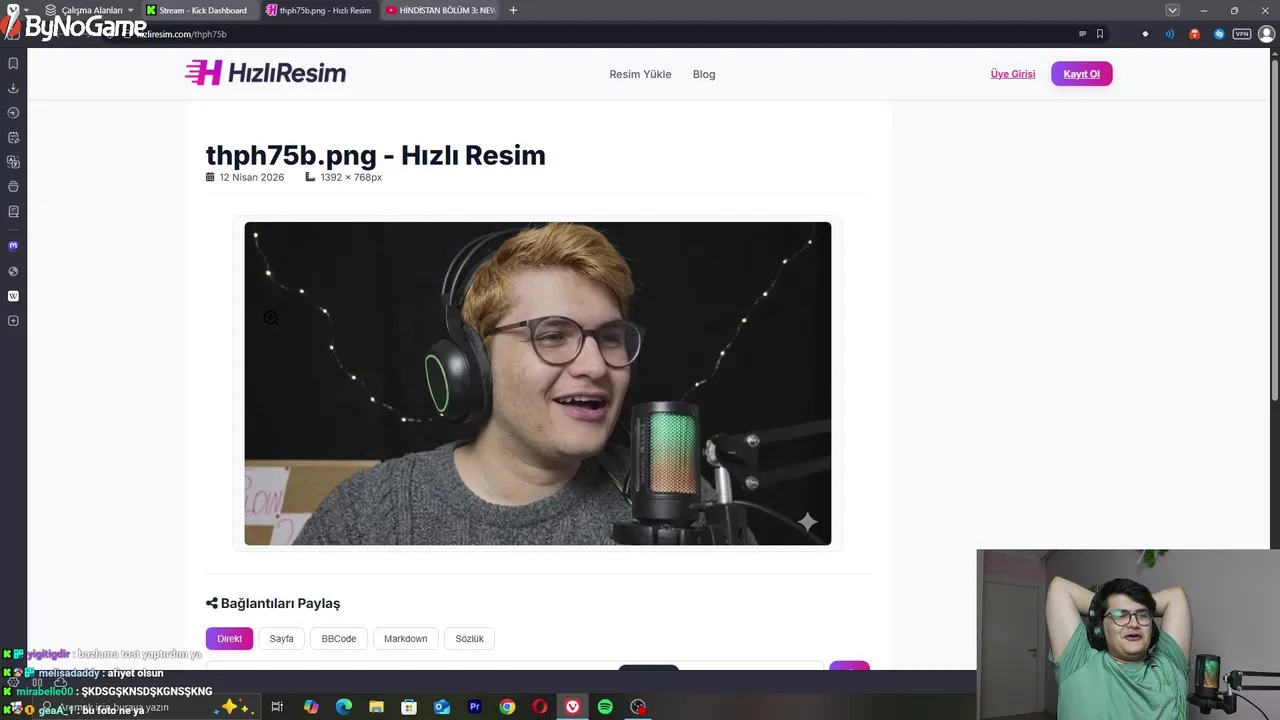Open the user profile avatar
Screen dimensions: 1280x720
pyautogui.click(x=1266, y=34)
